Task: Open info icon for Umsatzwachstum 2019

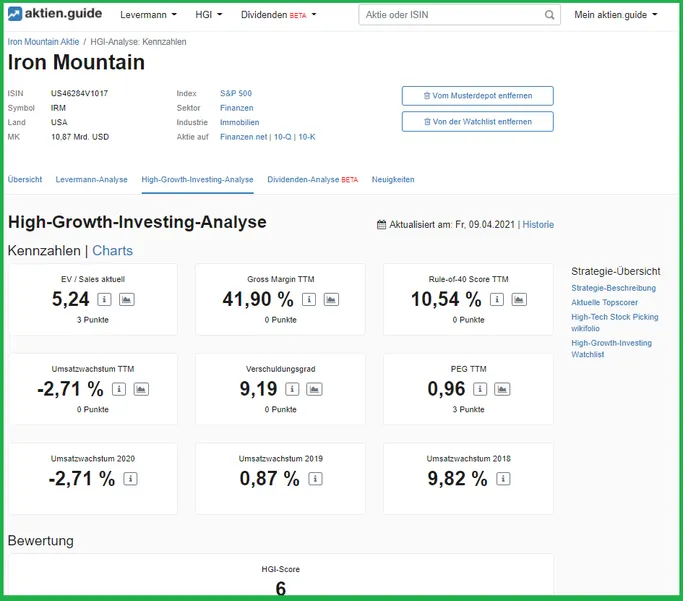Action: click(x=315, y=479)
